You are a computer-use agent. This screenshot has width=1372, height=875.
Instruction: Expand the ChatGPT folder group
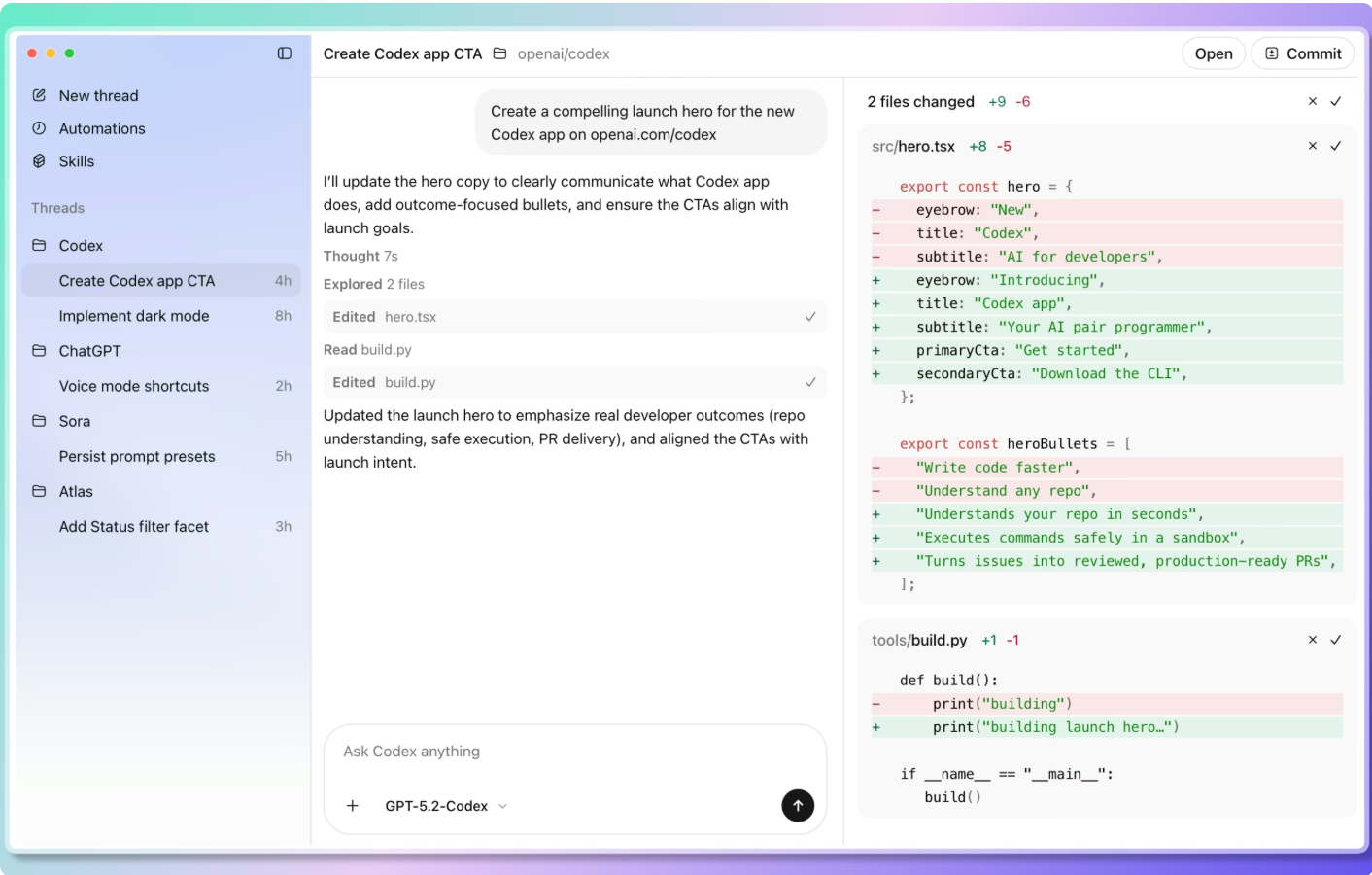pyautogui.click(x=89, y=351)
